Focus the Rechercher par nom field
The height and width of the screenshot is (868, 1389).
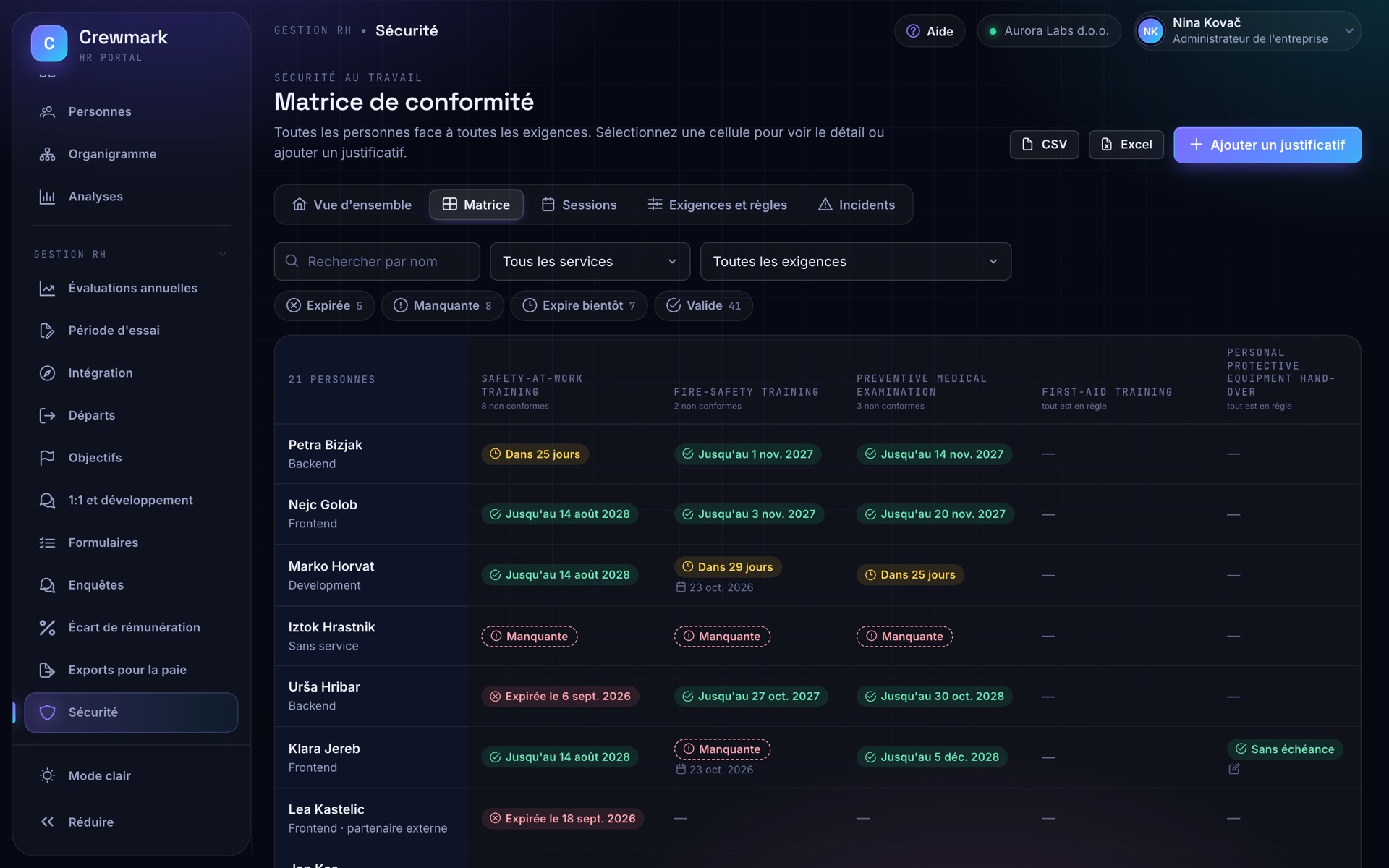[377, 261]
